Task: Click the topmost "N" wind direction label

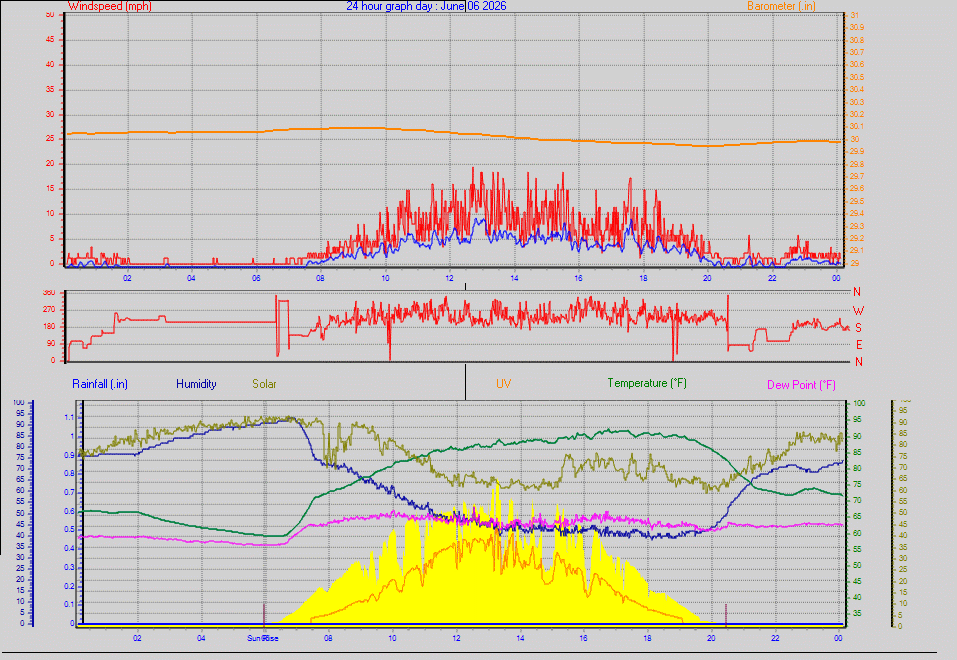Action: point(857,292)
